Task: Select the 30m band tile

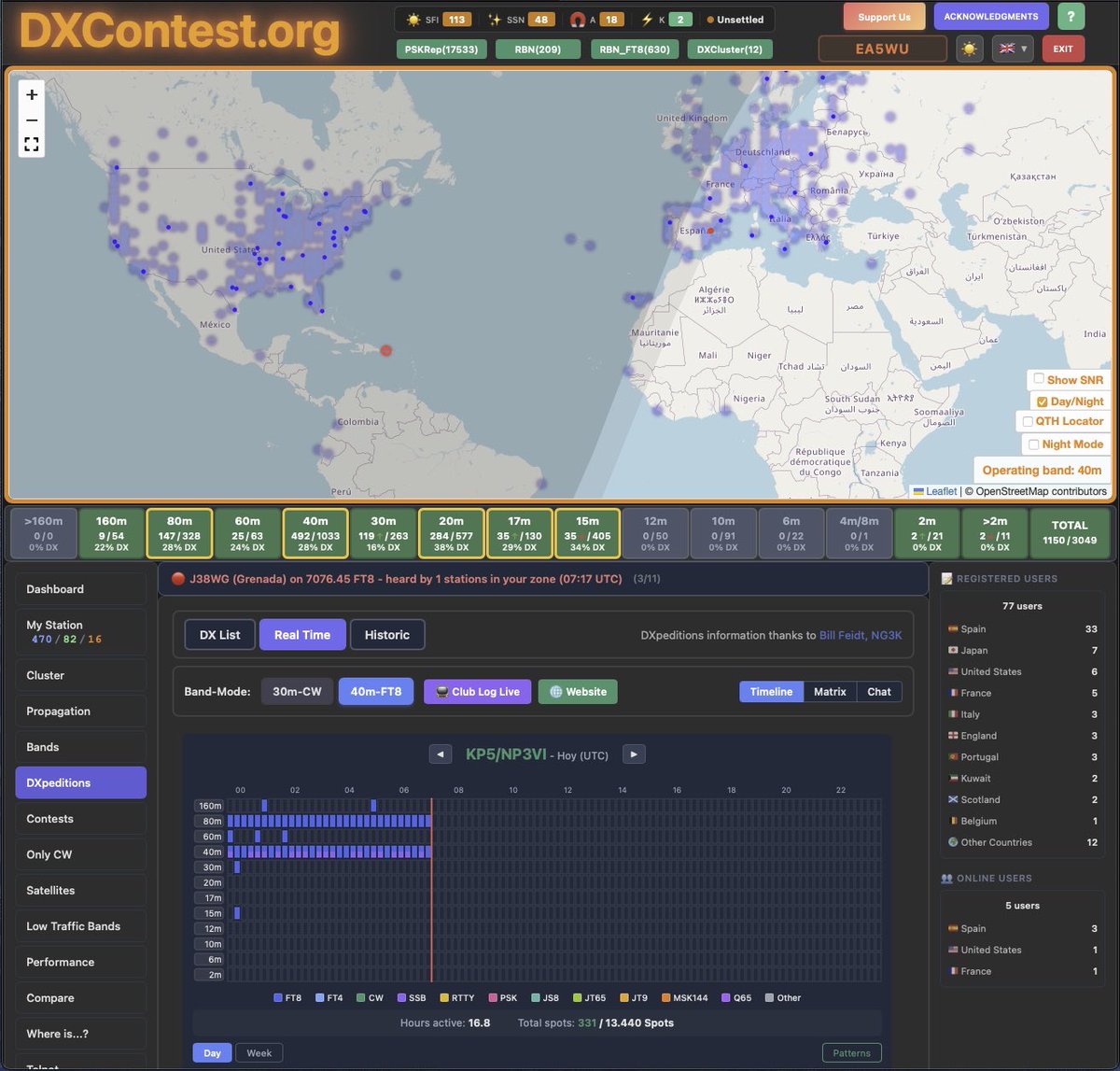Action: click(x=384, y=534)
